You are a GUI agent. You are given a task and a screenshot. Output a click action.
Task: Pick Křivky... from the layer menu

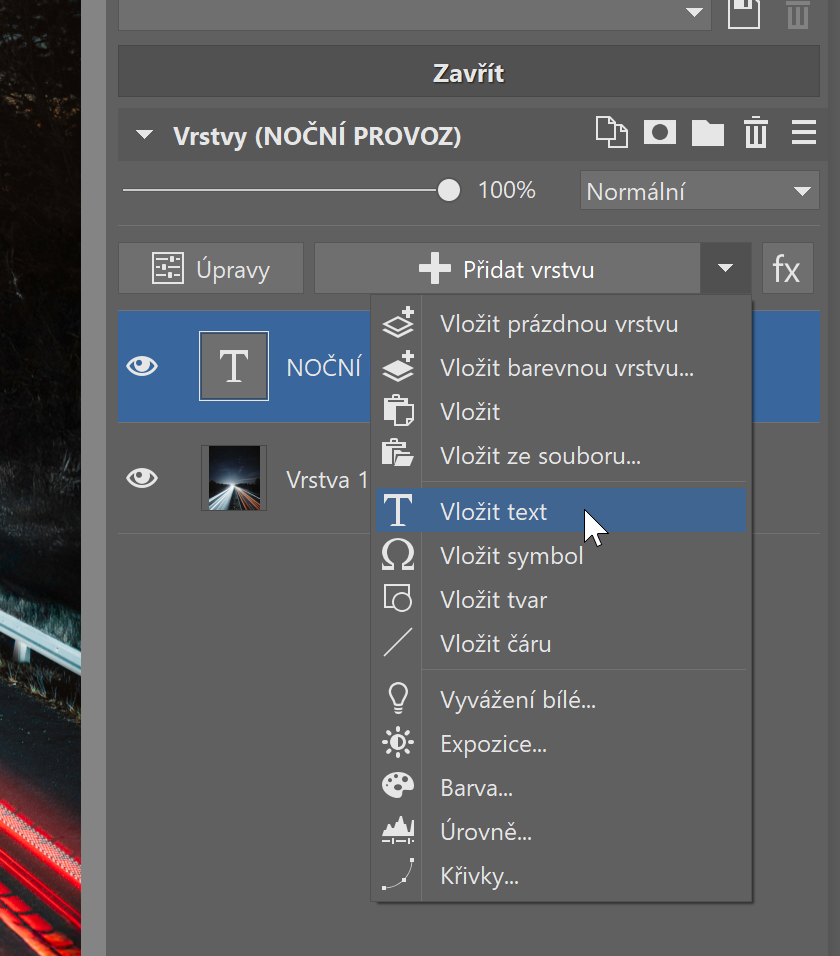coord(478,877)
